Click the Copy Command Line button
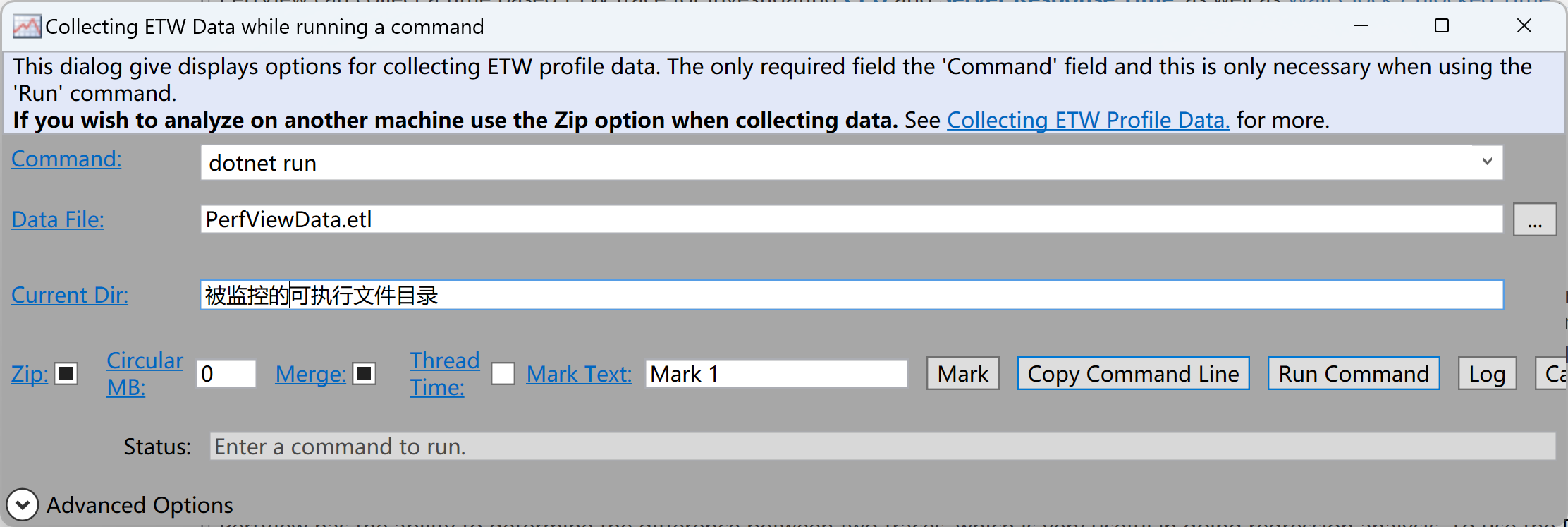Image resolution: width=1568 pixels, height=527 pixels. [1133, 373]
